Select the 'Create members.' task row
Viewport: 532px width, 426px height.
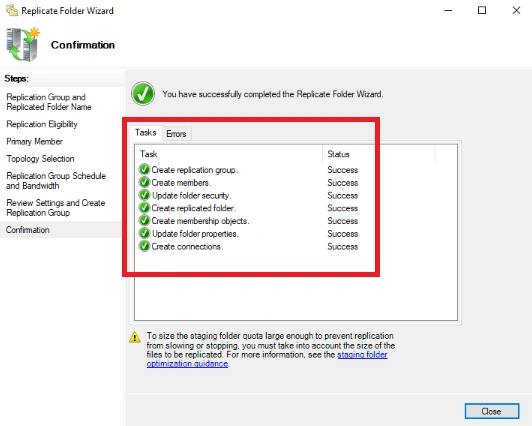[248, 182]
